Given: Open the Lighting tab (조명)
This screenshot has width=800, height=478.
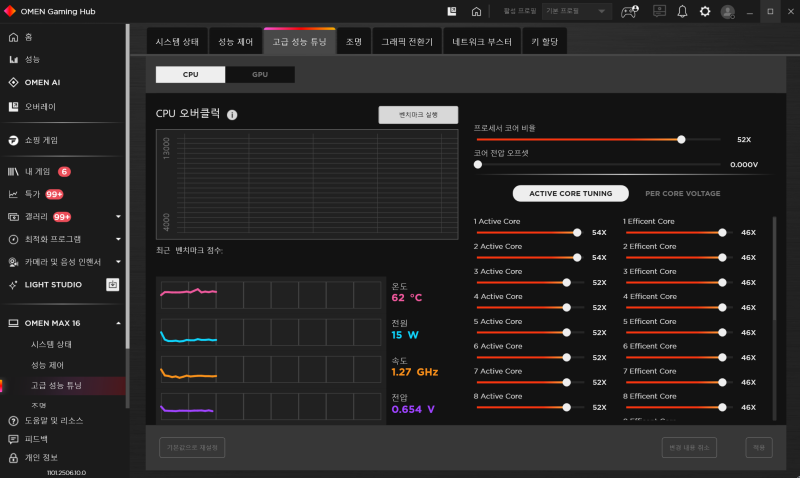Looking at the screenshot, I should pos(354,41).
